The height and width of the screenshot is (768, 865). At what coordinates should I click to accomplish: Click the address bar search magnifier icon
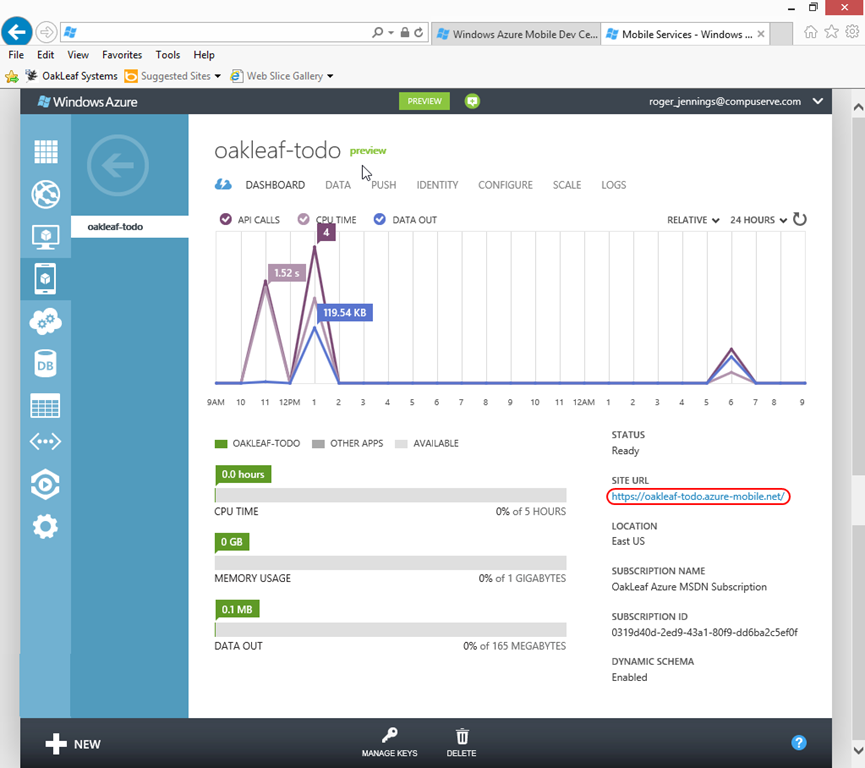click(377, 33)
